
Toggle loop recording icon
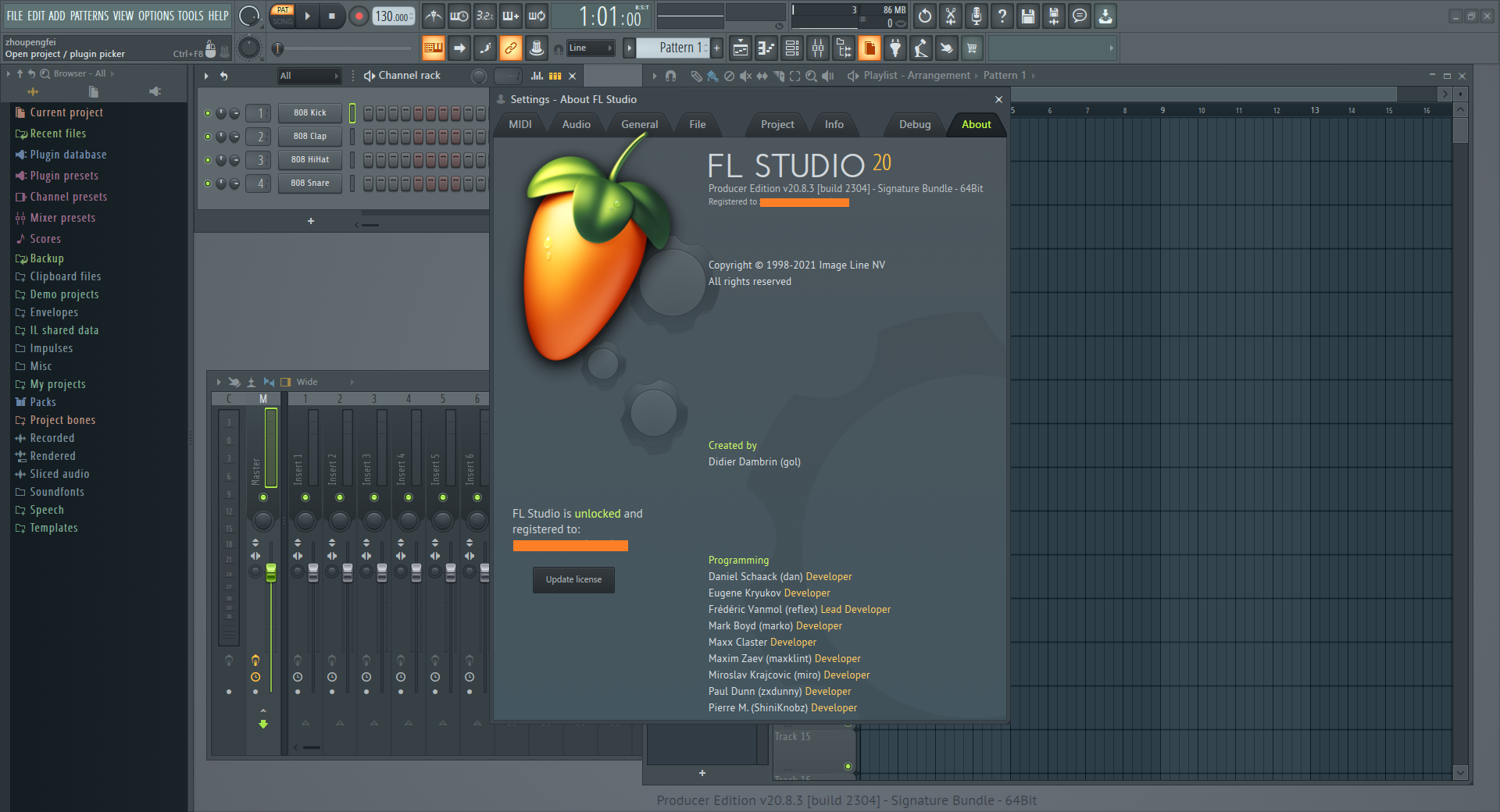[x=537, y=16]
